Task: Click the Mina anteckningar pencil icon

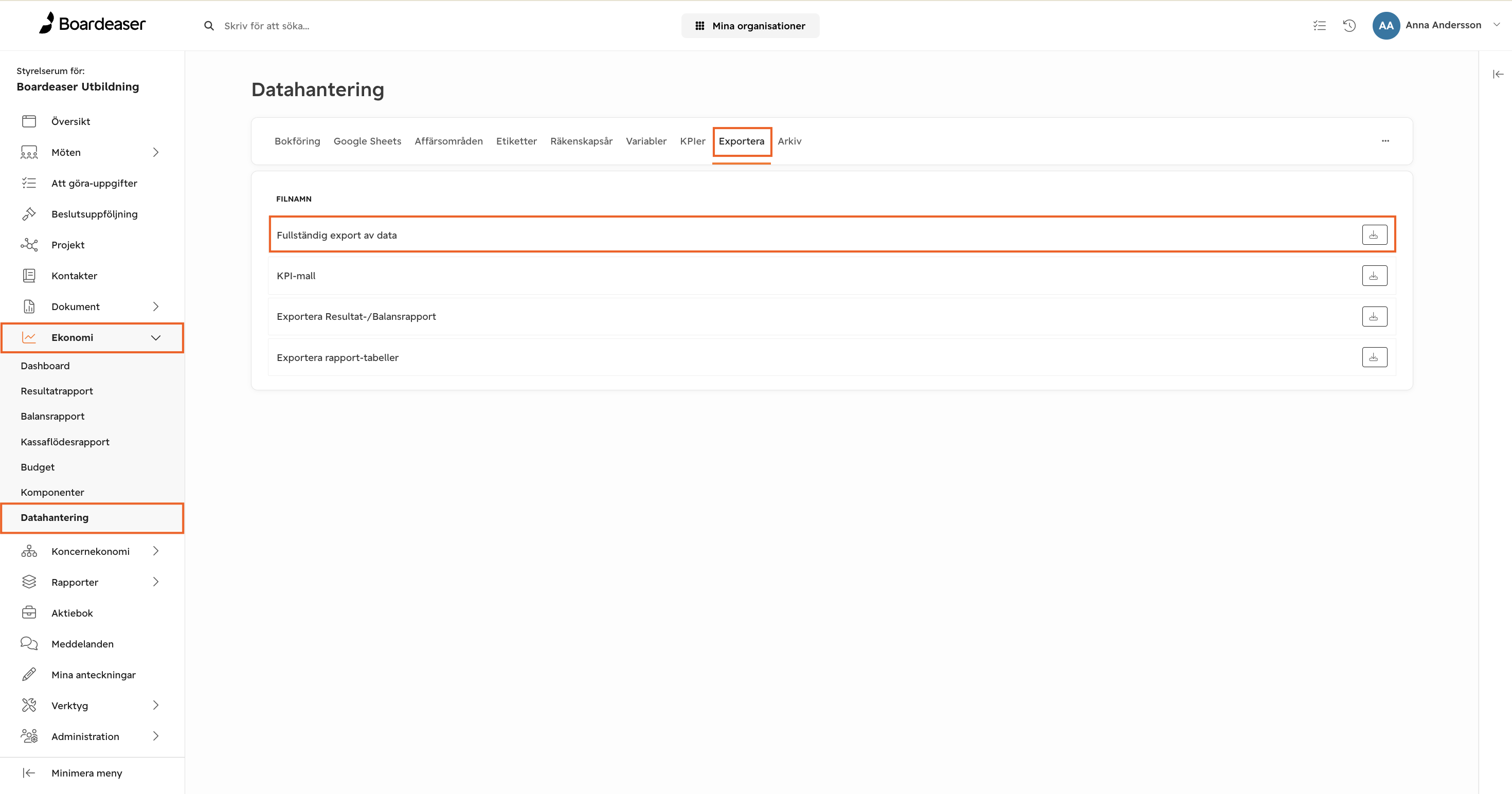Action: [x=29, y=675]
